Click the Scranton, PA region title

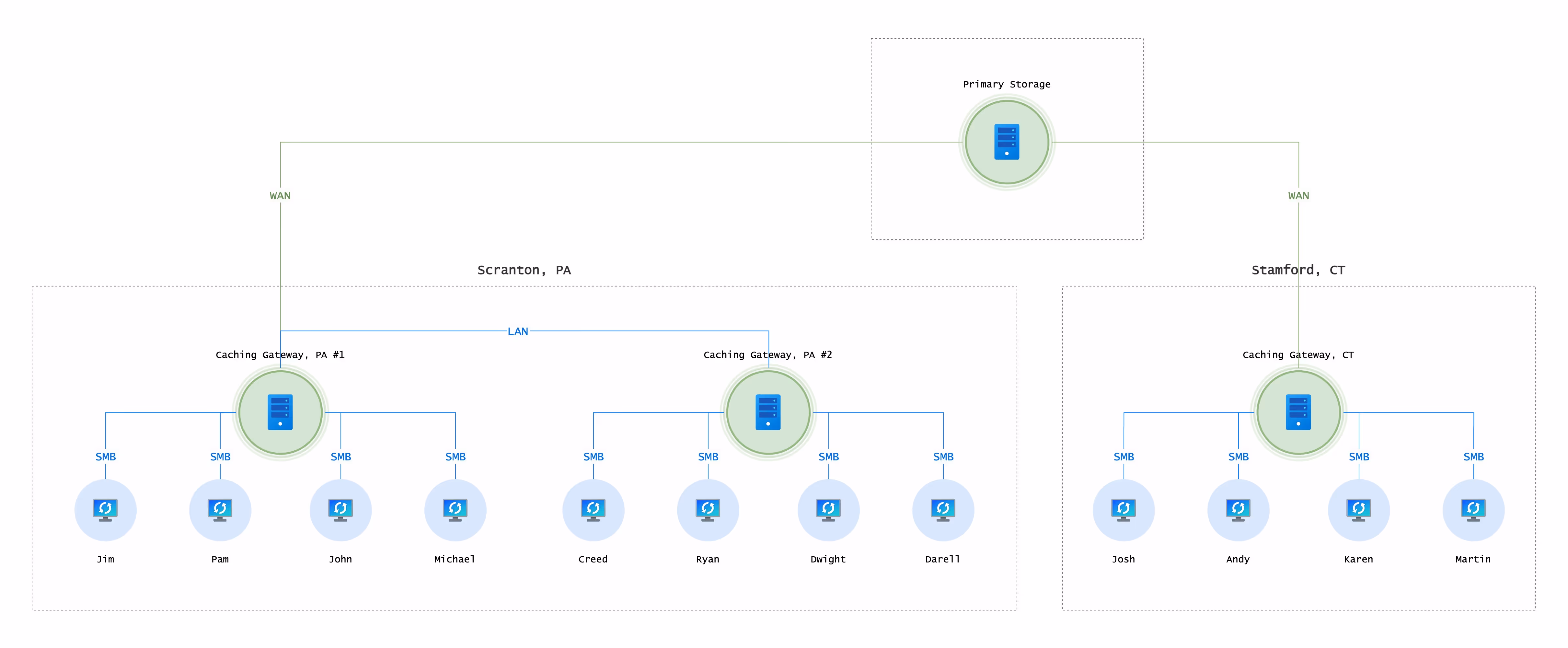point(525,270)
